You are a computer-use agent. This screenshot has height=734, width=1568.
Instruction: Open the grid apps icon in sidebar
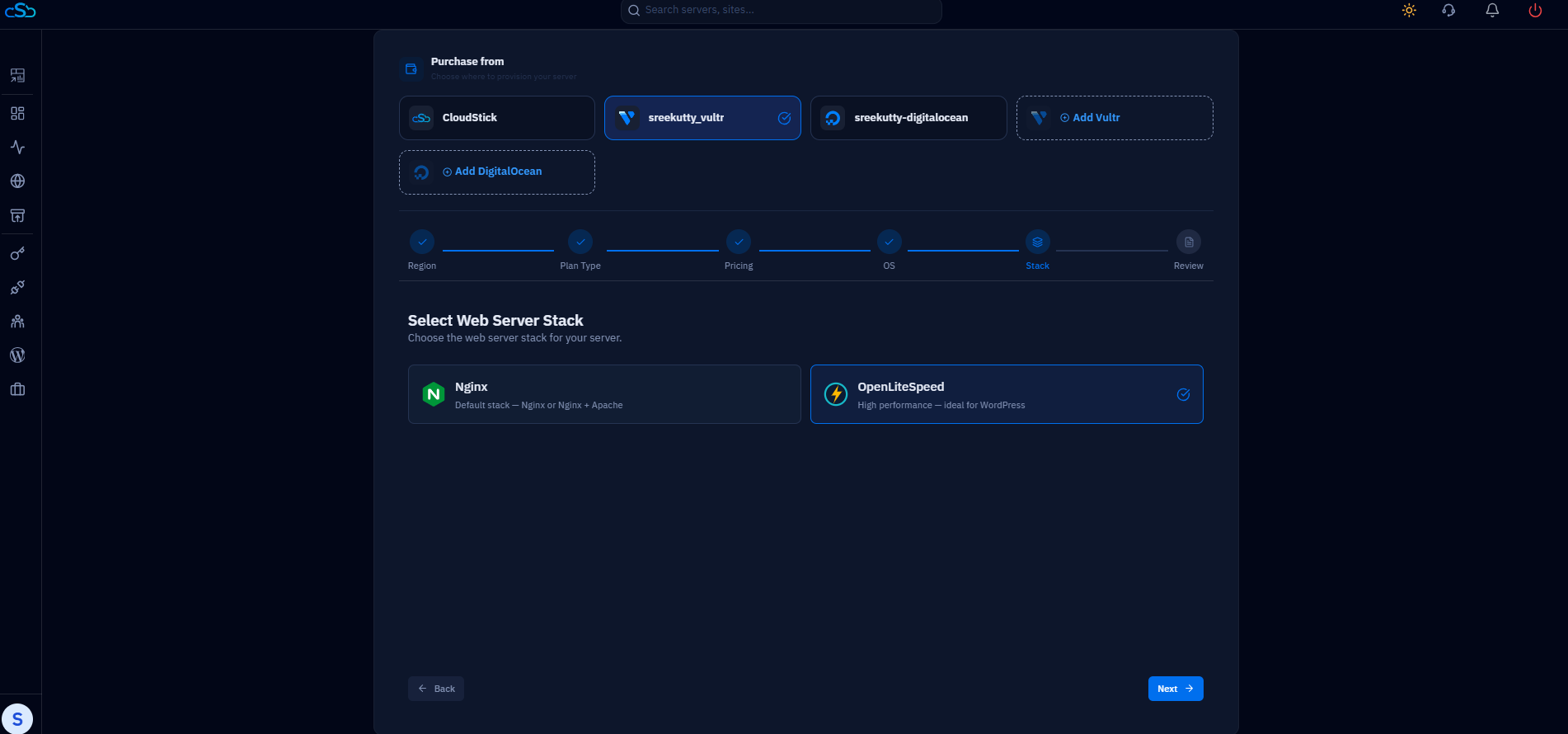(17, 113)
